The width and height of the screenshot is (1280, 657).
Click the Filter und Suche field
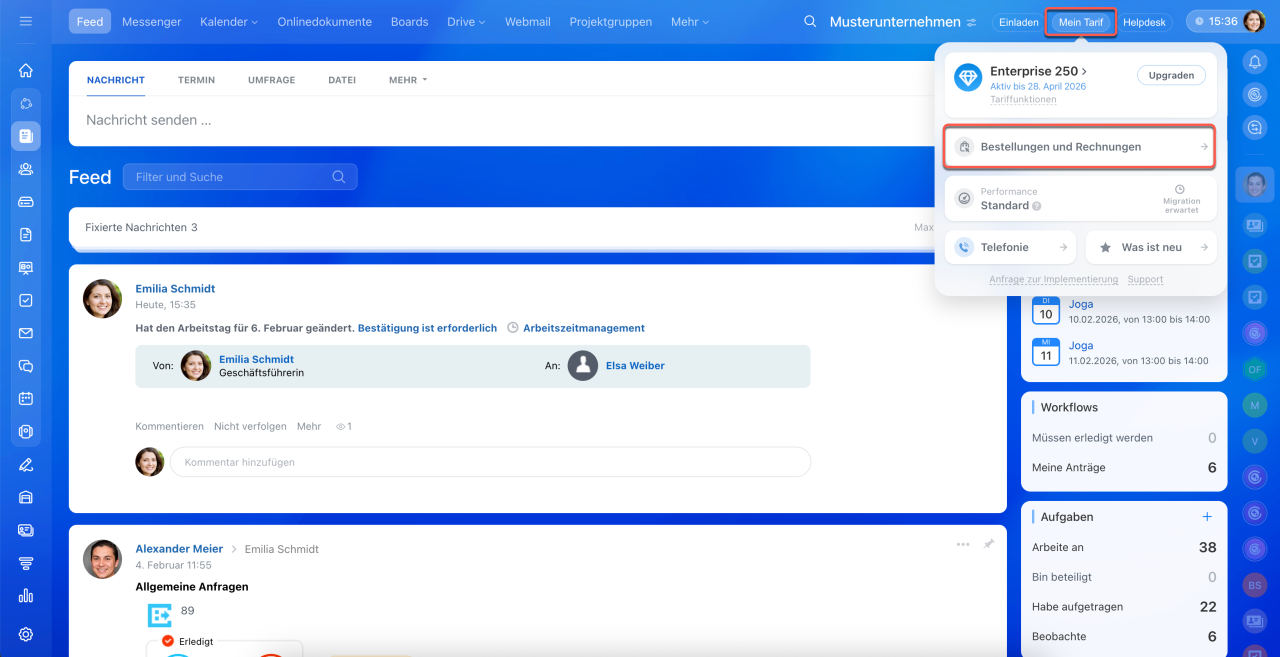232,177
